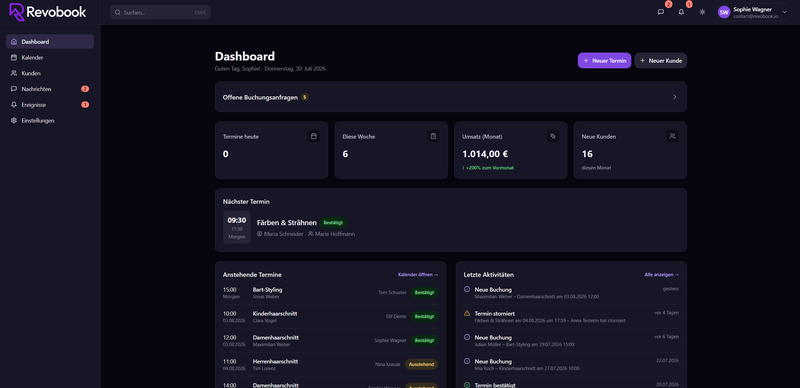
Task: Click Ausstehend badge on Herrenhaarschnitt row
Action: [421, 365]
